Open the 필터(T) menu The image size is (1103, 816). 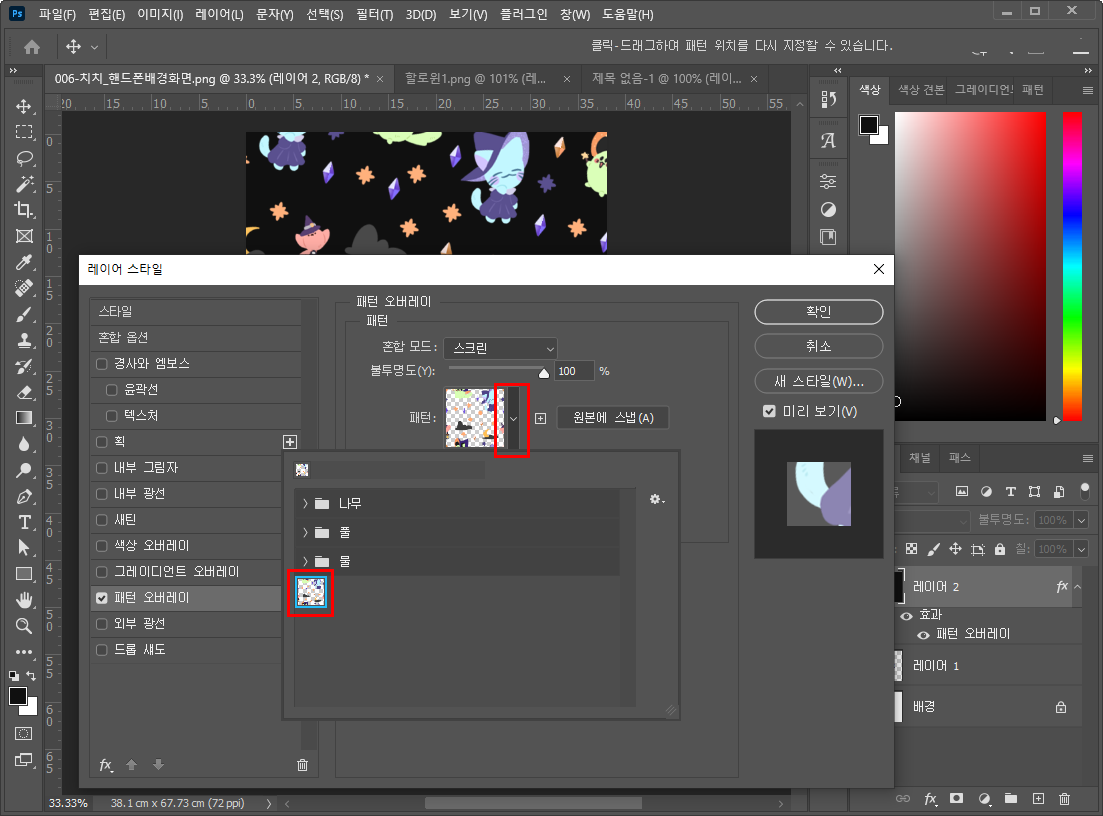point(375,14)
